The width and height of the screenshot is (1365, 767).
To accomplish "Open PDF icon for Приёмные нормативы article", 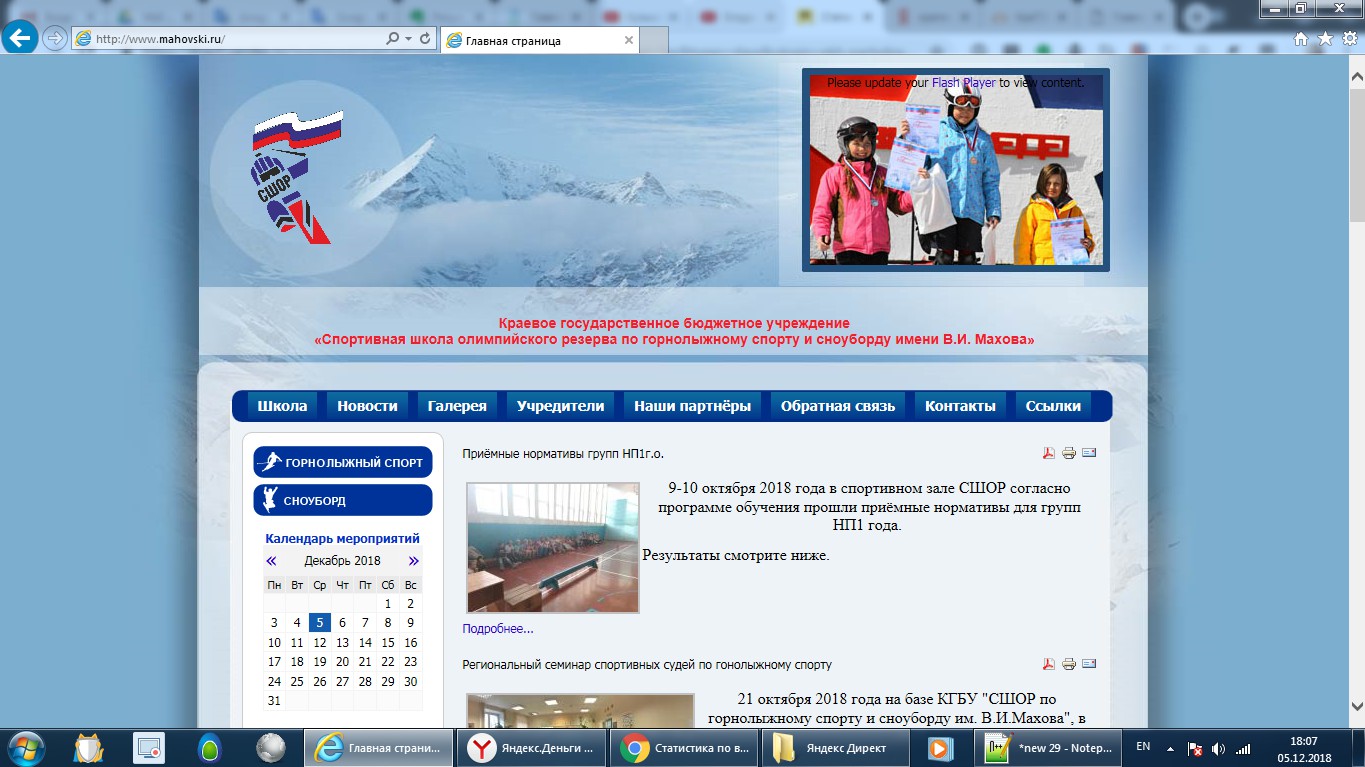I will tap(1049, 453).
